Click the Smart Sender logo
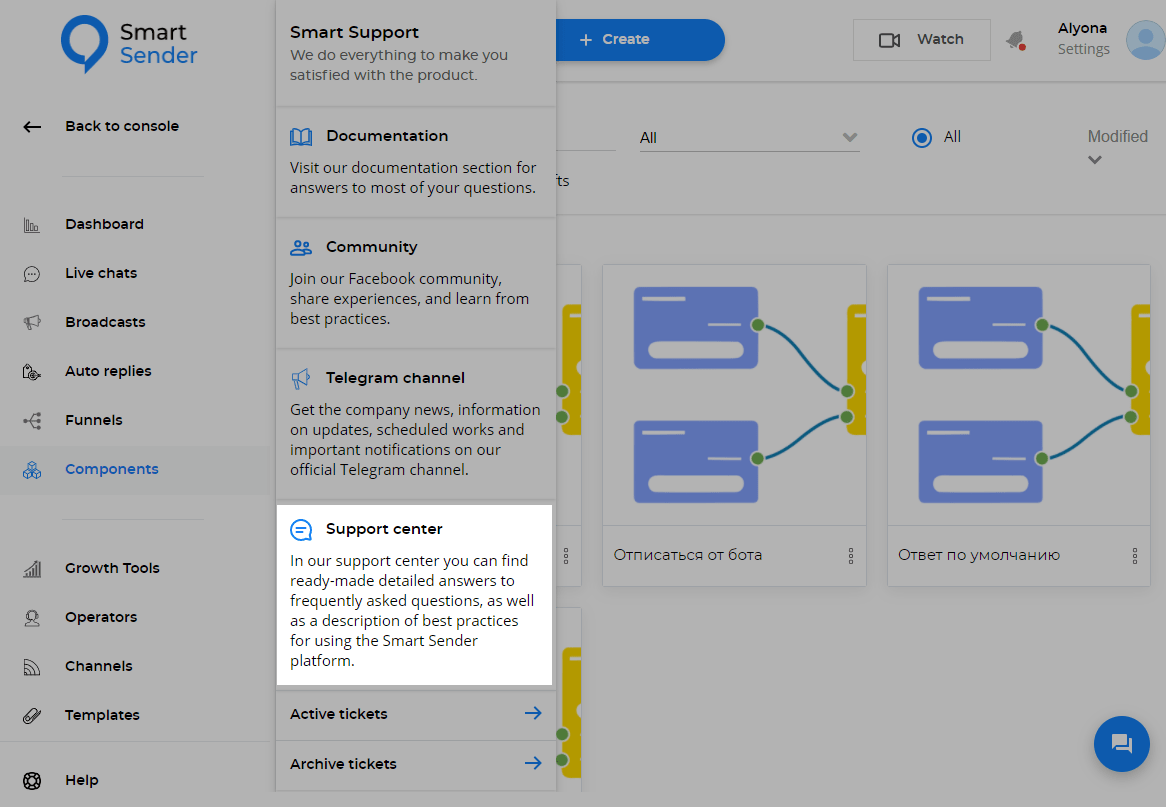This screenshot has height=807, width=1166. [x=129, y=44]
